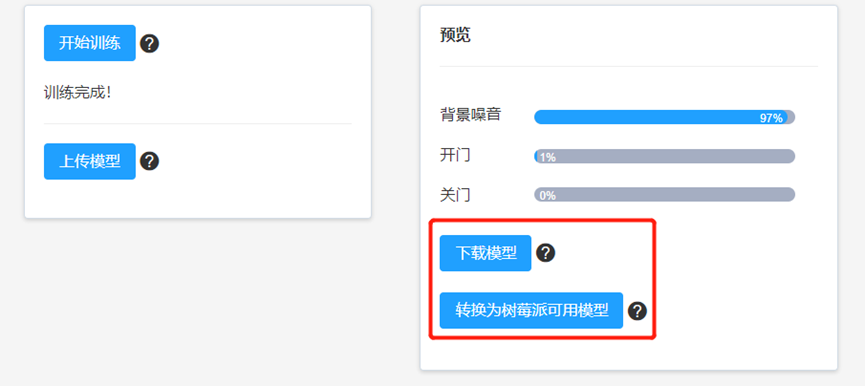Click the 训练完成! status message

[x=78, y=92]
